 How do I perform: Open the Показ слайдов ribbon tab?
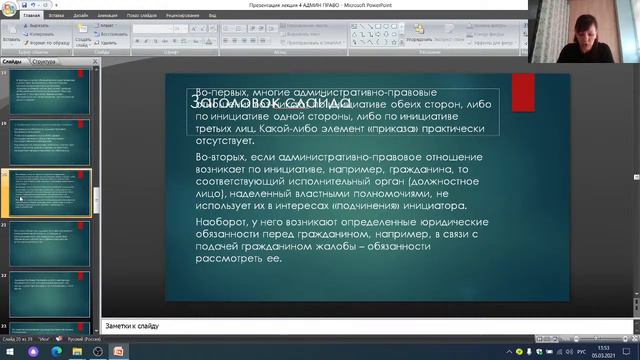142,15
